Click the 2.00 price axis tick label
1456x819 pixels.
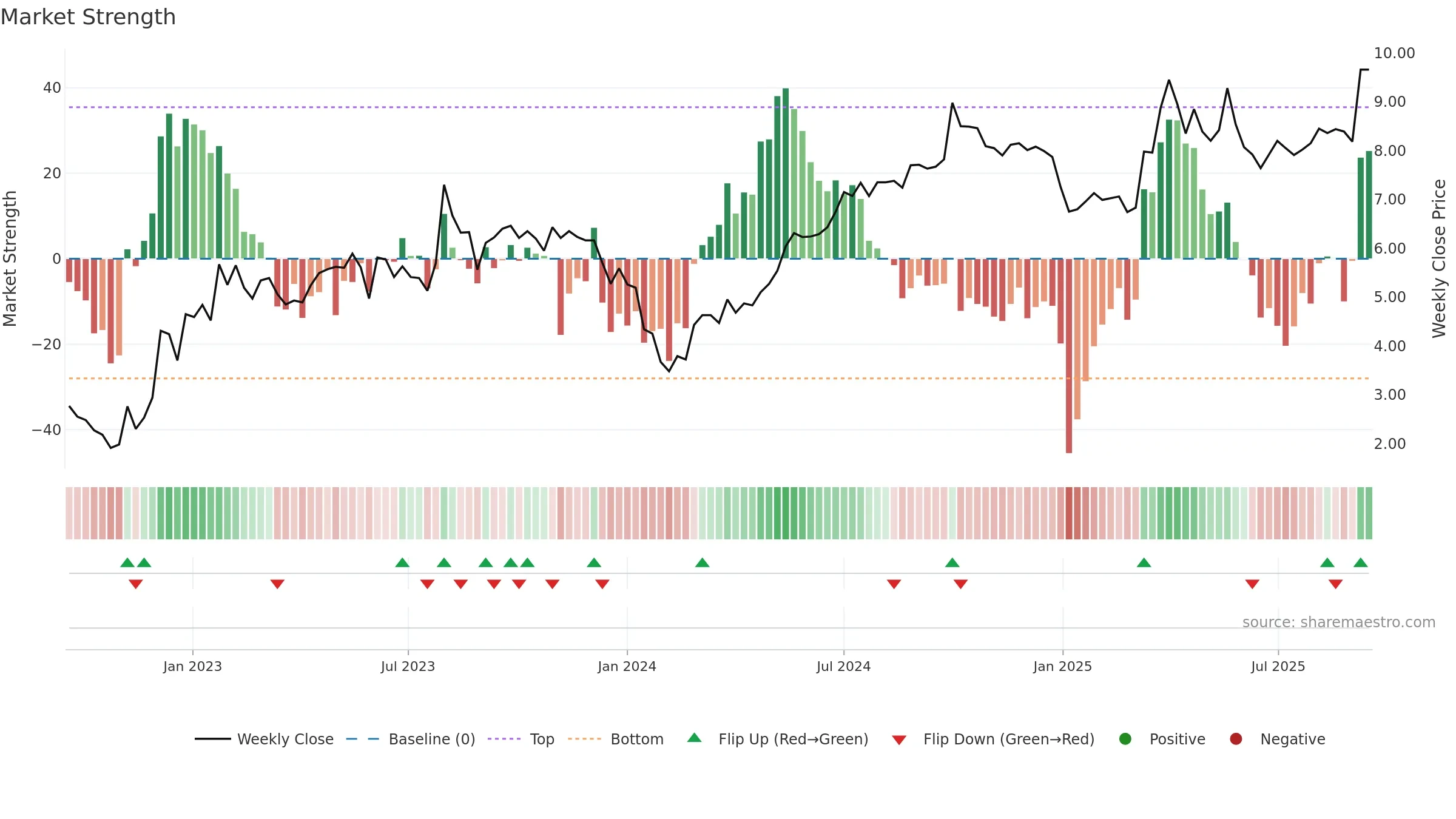point(1390,444)
